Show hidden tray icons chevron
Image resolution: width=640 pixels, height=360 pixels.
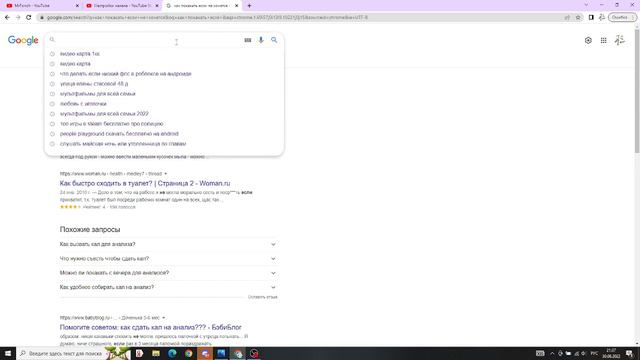pos(552,353)
